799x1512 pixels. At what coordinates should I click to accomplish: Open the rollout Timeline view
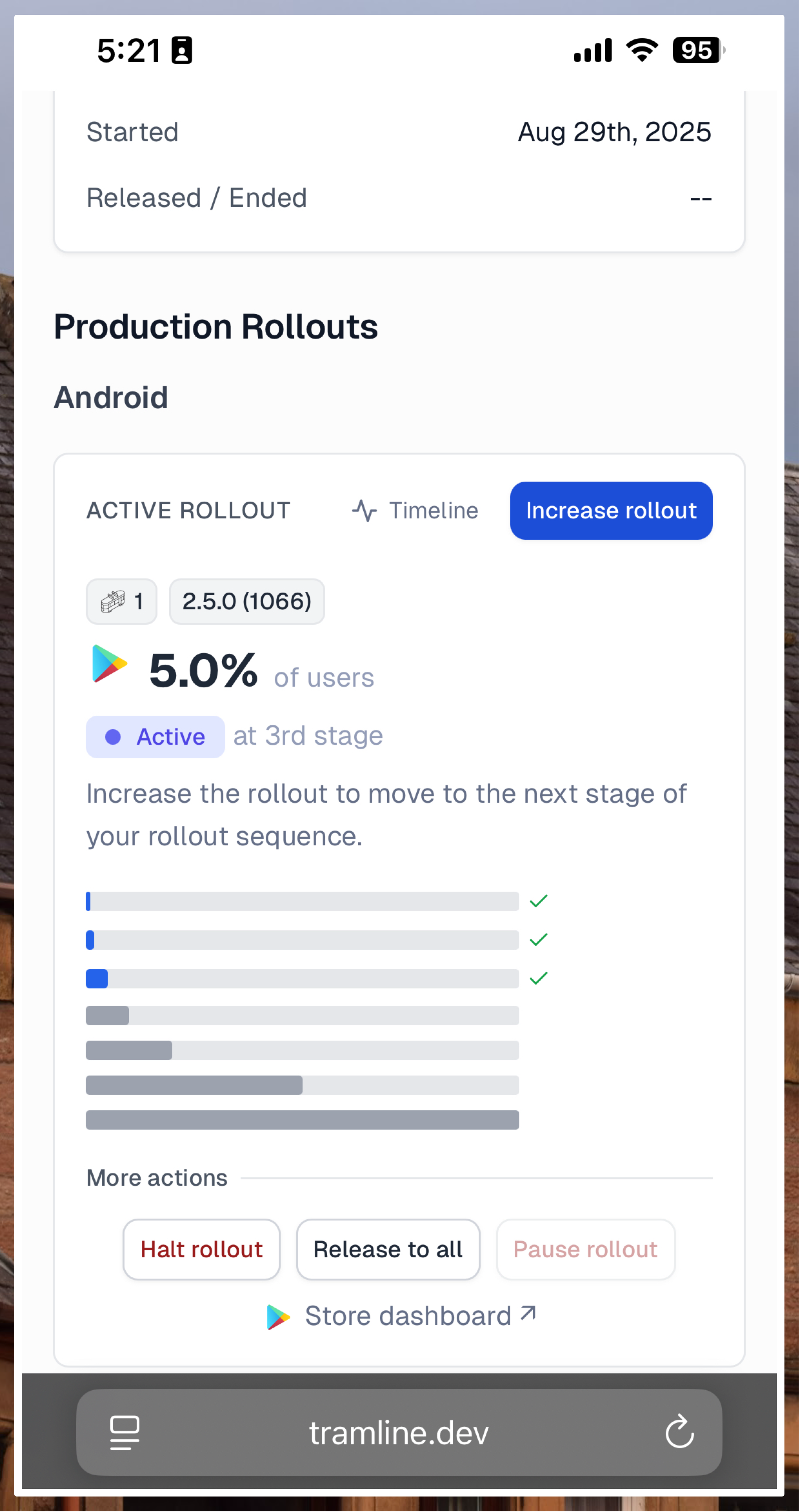pyautogui.click(x=414, y=511)
